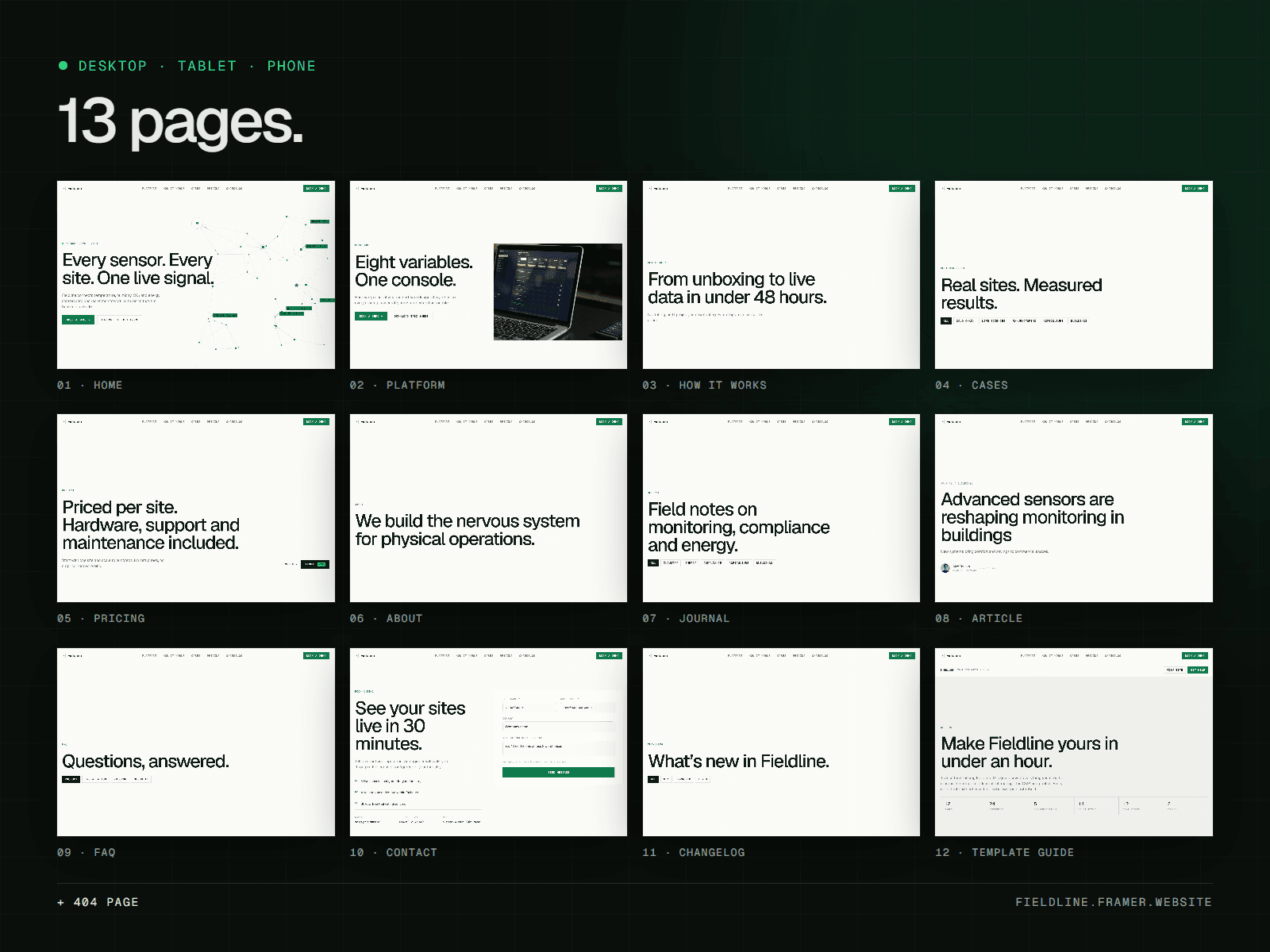The image size is (1270, 952).
Task: Open the Contact page thumbnail
Action: click(x=488, y=742)
